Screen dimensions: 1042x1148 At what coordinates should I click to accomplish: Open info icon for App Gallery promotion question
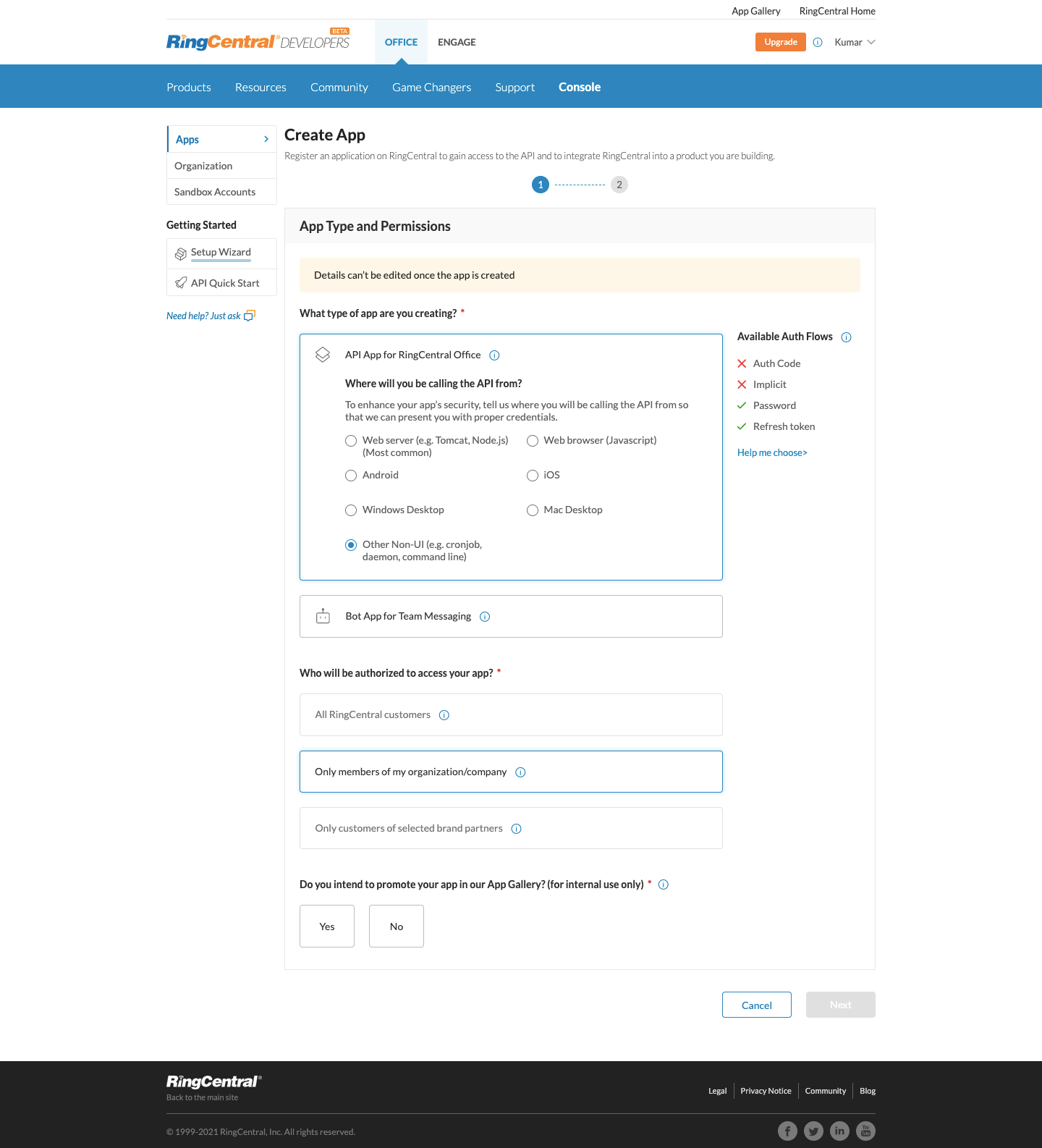(x=664, y=885)
